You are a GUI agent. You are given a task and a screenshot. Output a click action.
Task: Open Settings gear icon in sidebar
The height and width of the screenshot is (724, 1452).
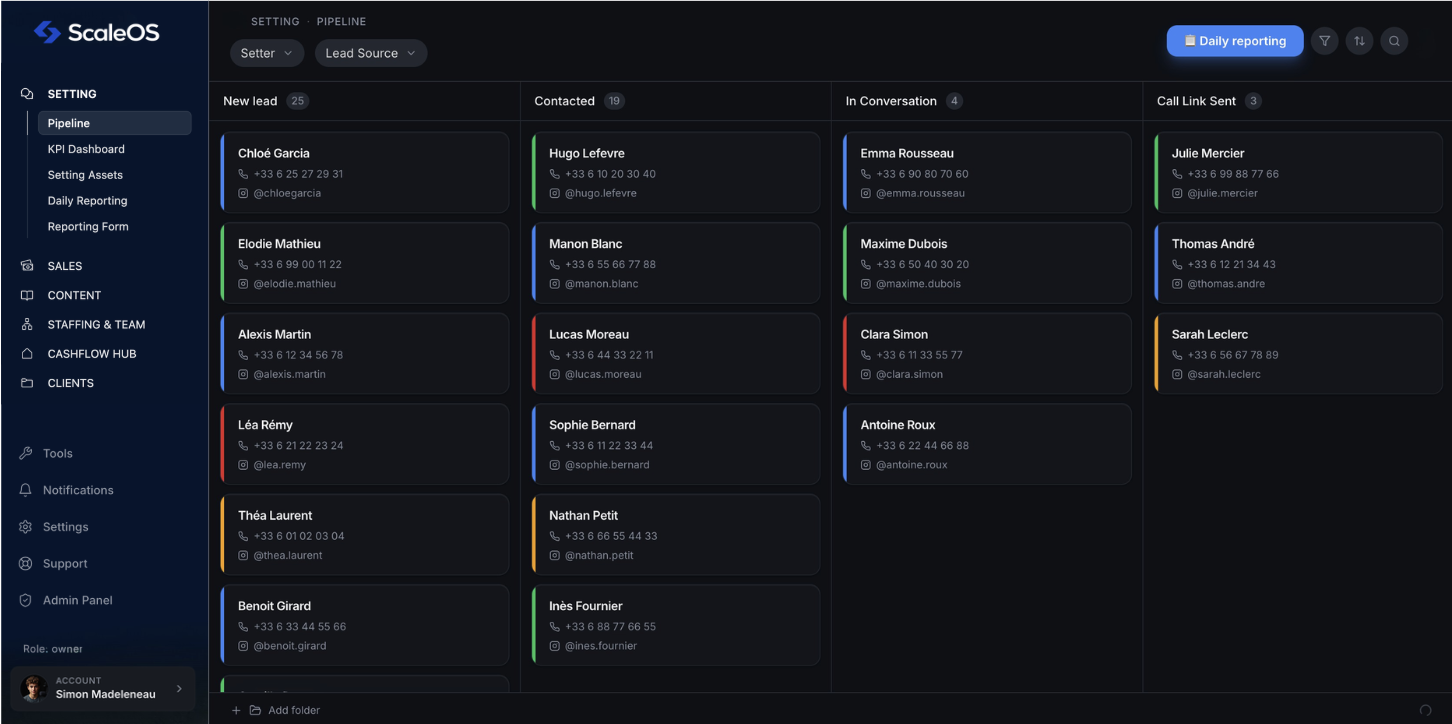(x=26, y=527)
